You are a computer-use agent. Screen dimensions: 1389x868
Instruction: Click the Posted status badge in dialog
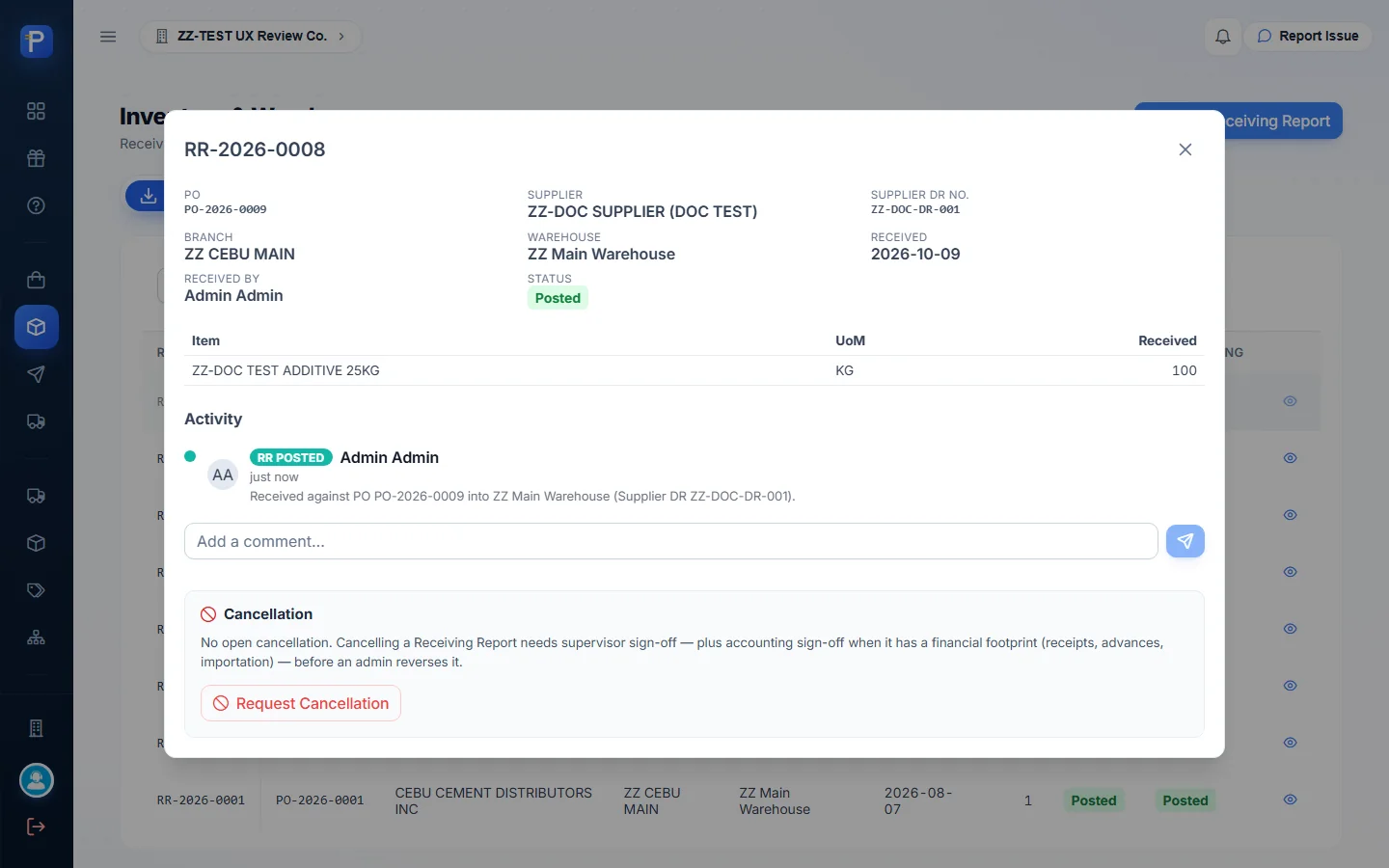pos(558,298)
